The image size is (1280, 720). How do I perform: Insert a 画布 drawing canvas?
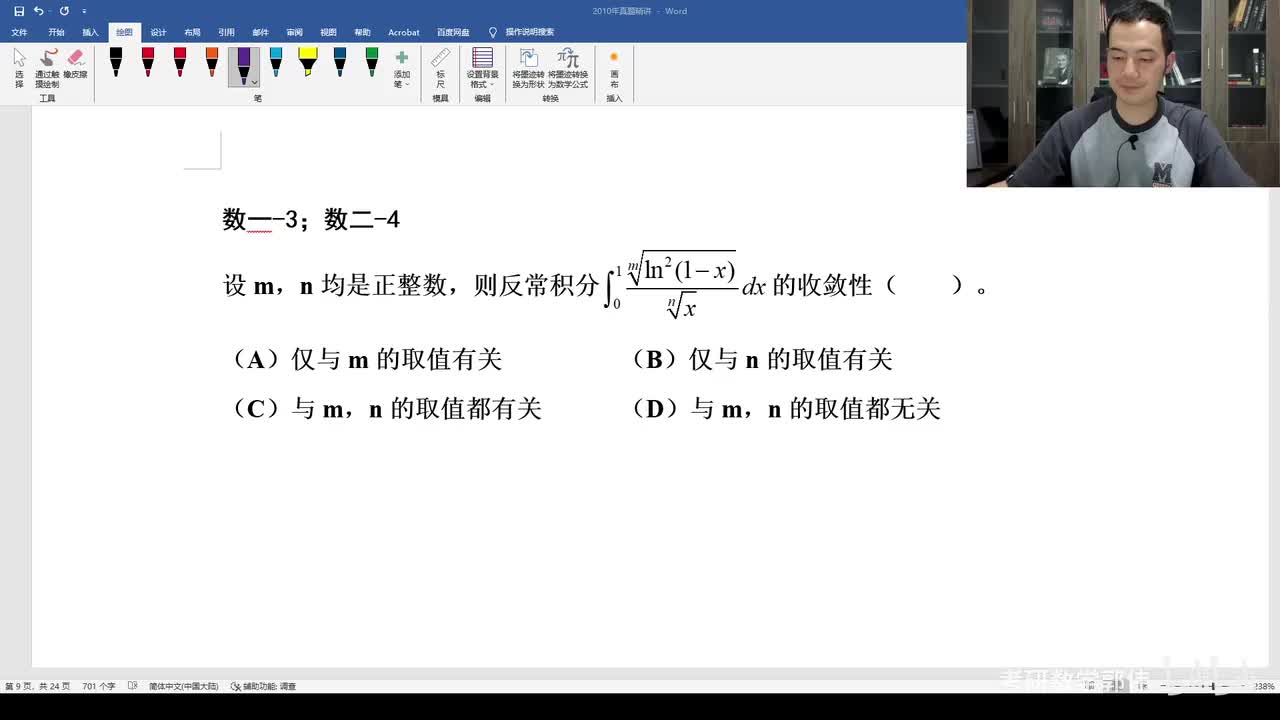coord(614,68)
